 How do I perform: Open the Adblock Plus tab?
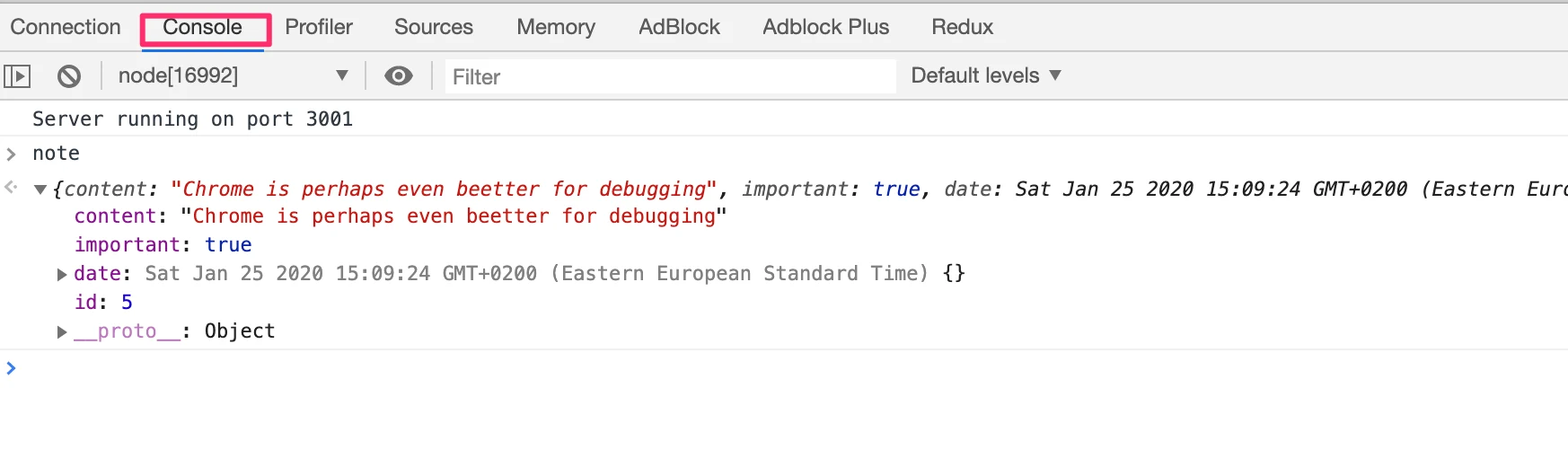826,27
